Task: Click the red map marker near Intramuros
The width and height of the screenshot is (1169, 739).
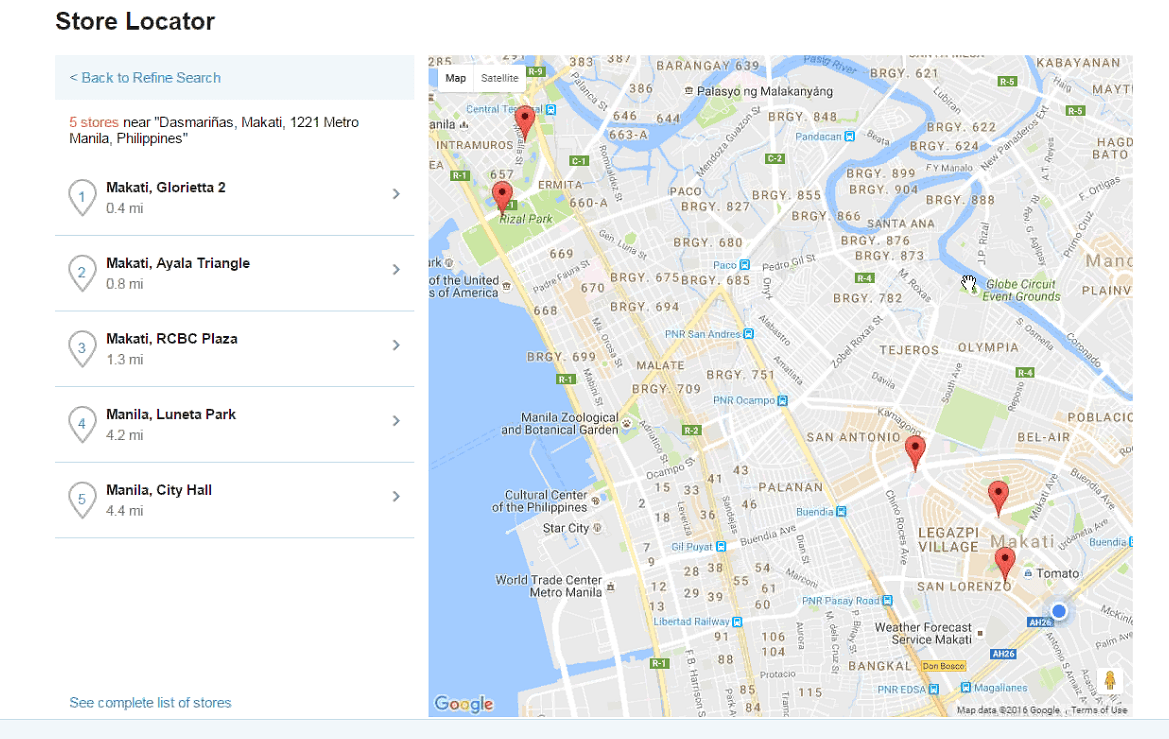Action: coord(525,123)
